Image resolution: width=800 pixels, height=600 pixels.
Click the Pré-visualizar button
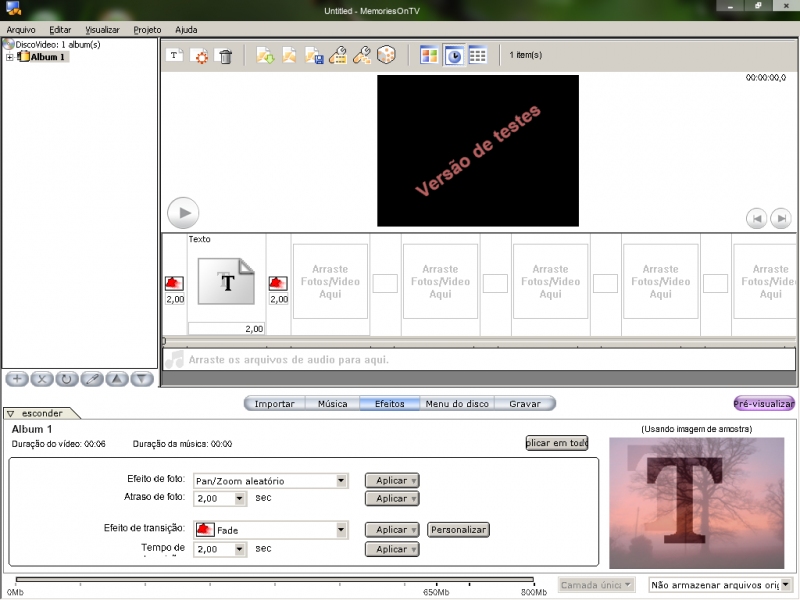pyautogui.click(x=764, y=404)
